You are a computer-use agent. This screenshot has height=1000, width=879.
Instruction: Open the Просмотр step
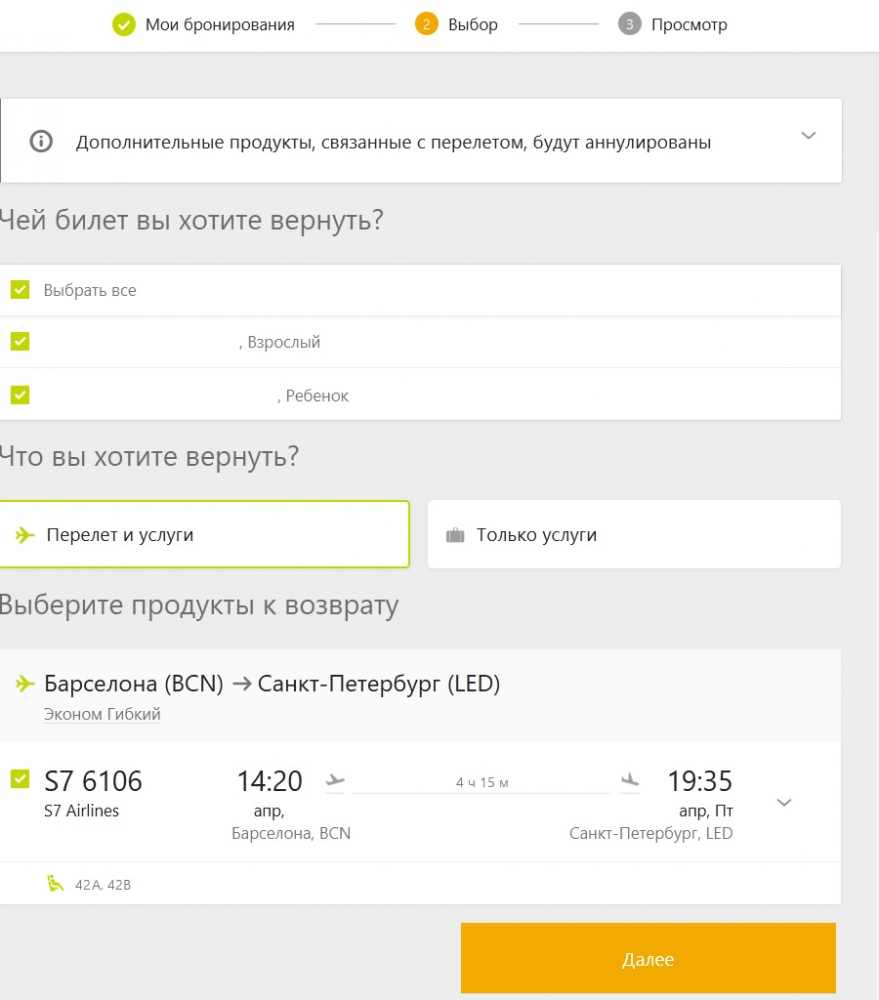pyautogui.click(x=689, y=25)
